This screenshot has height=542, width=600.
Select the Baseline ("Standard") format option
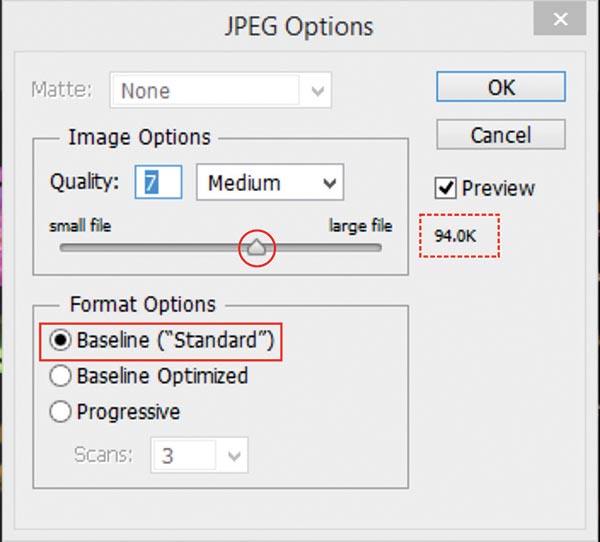(60, 341)
